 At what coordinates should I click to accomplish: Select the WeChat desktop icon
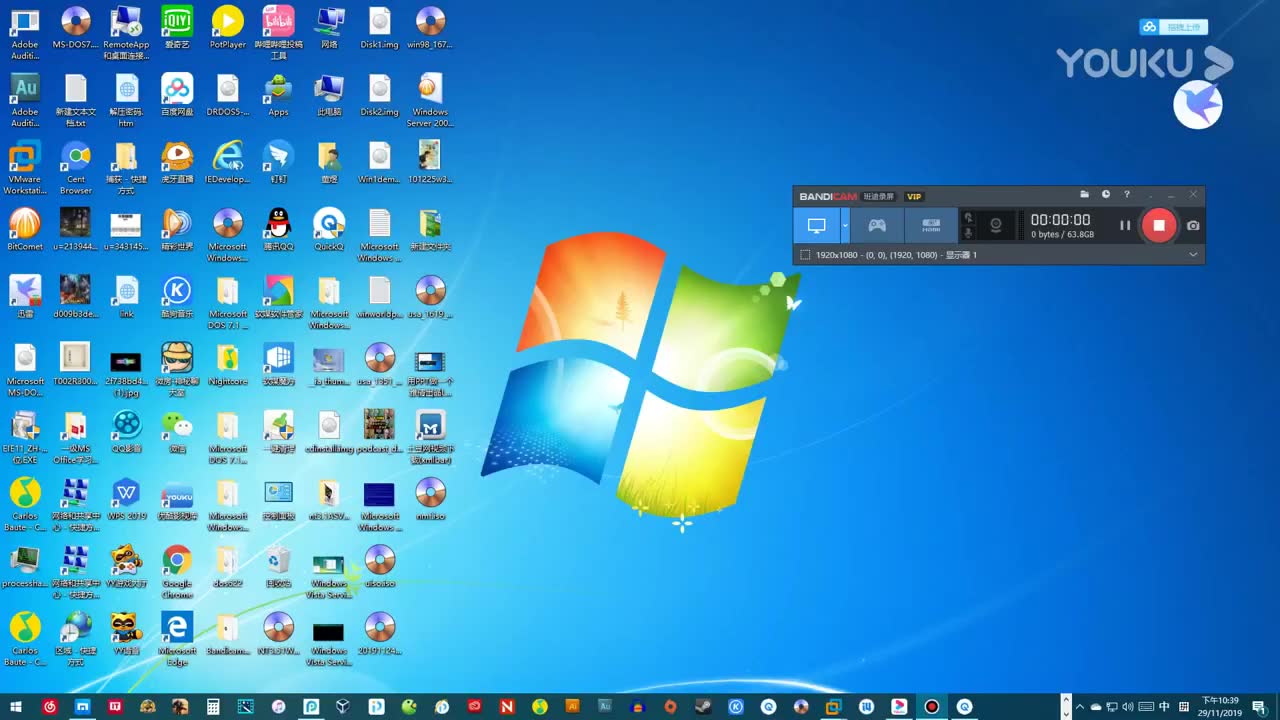click(177, 432)
